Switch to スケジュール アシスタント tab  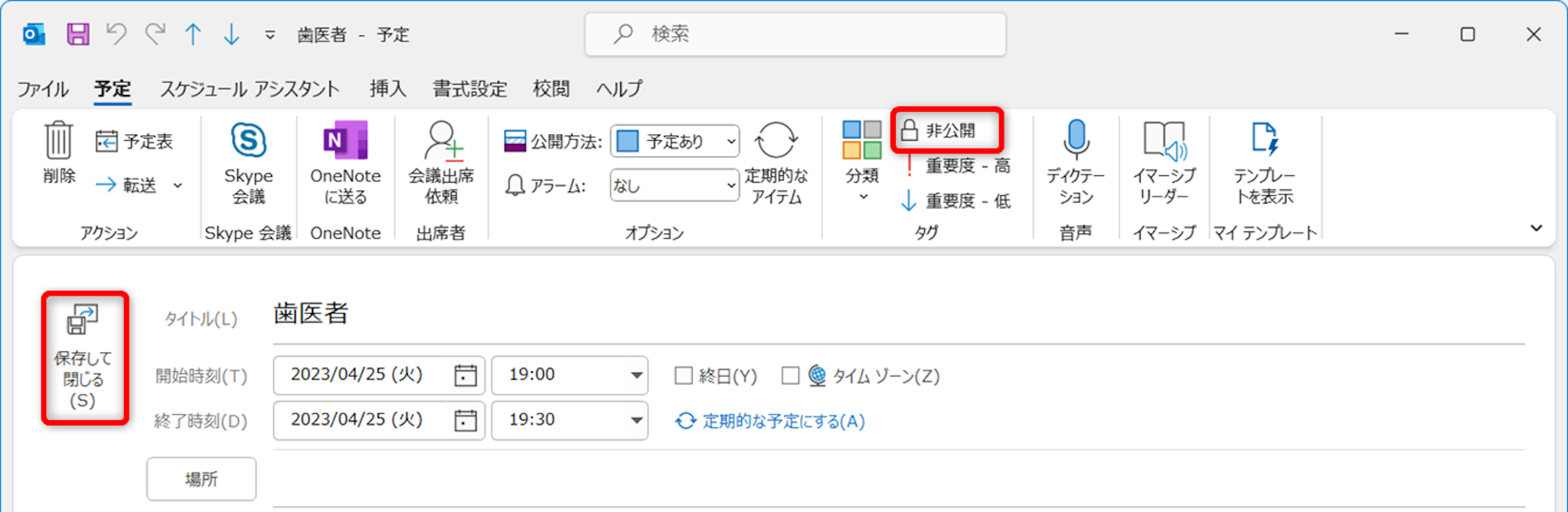click(249, 89)
